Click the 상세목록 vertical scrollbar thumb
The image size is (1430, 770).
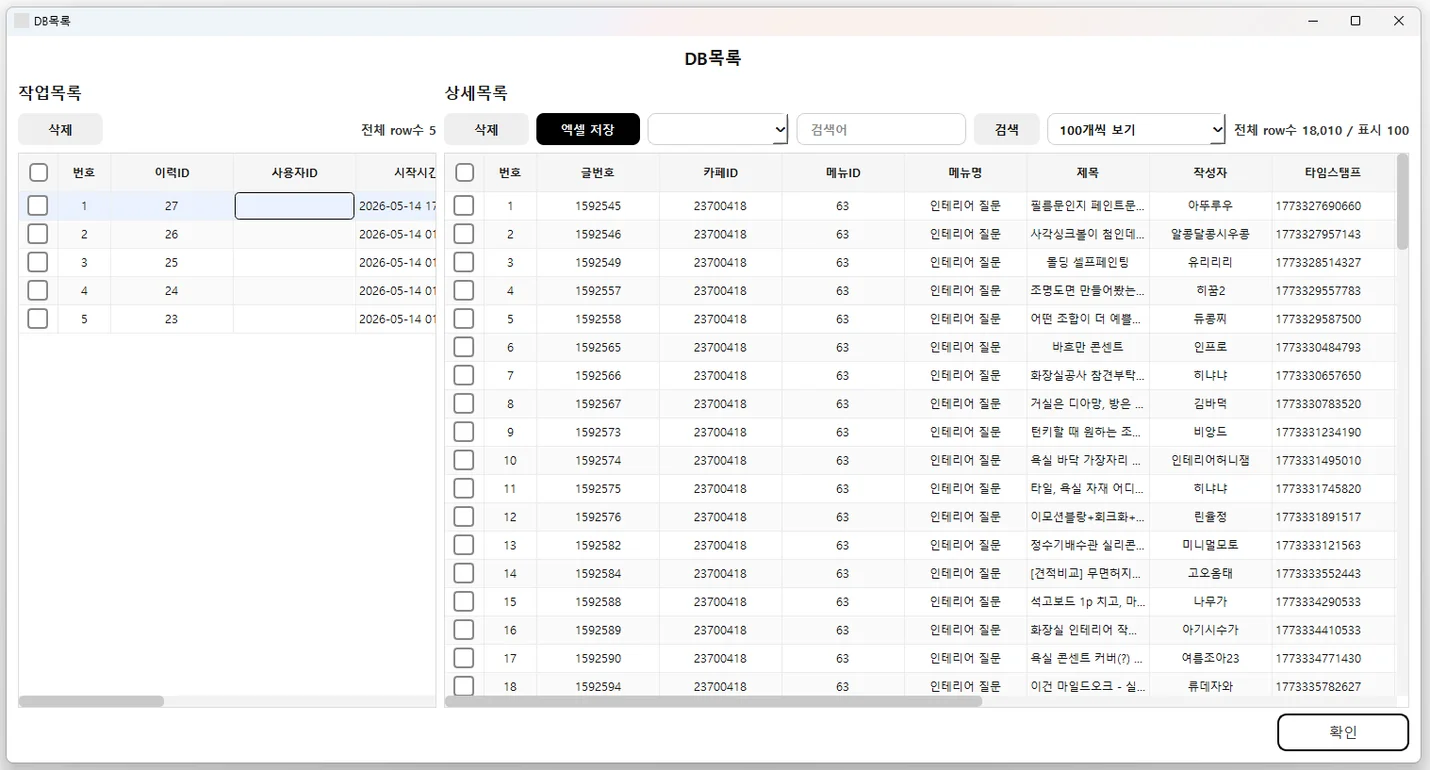[x=1402, y=202]
